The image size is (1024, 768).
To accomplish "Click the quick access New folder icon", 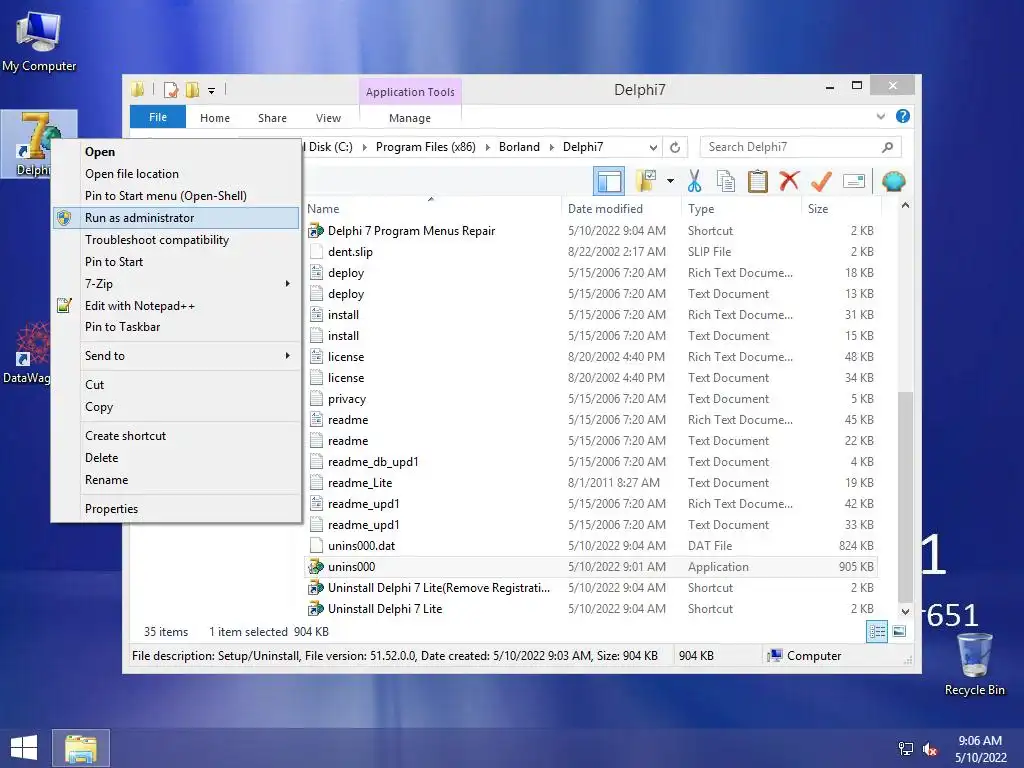I will click(x=192, y=90).
